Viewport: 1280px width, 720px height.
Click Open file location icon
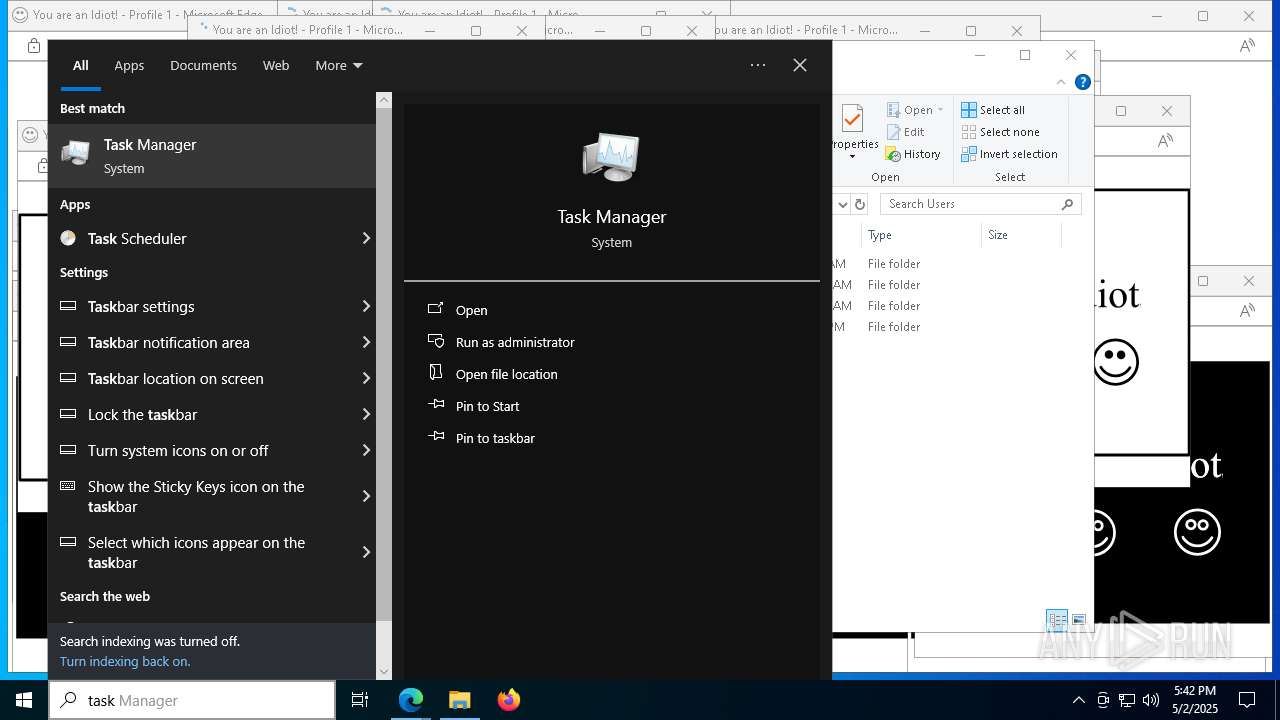(436, 373)
